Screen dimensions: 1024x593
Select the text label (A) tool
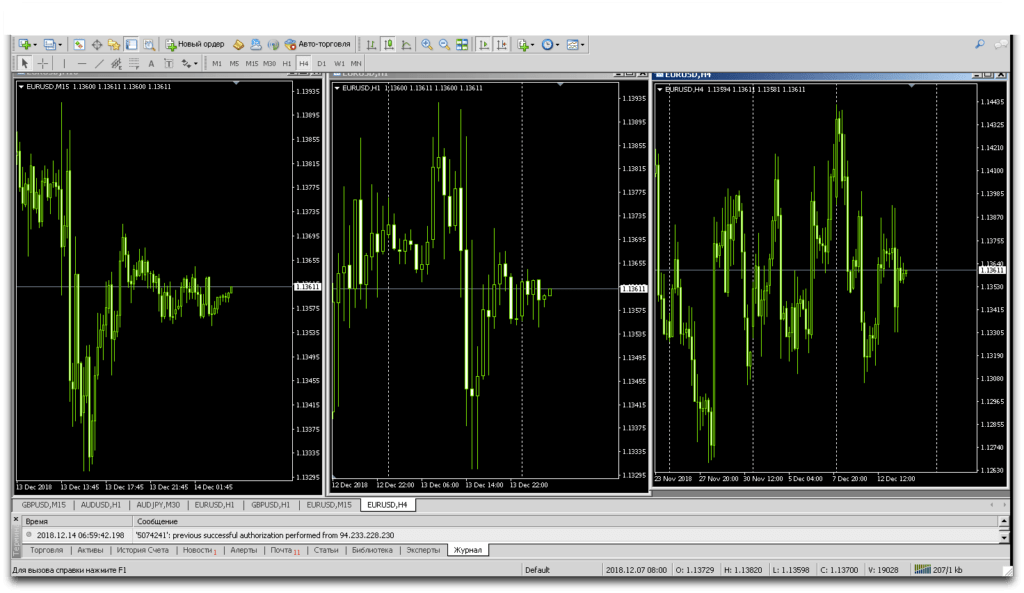tap(151, 63)
